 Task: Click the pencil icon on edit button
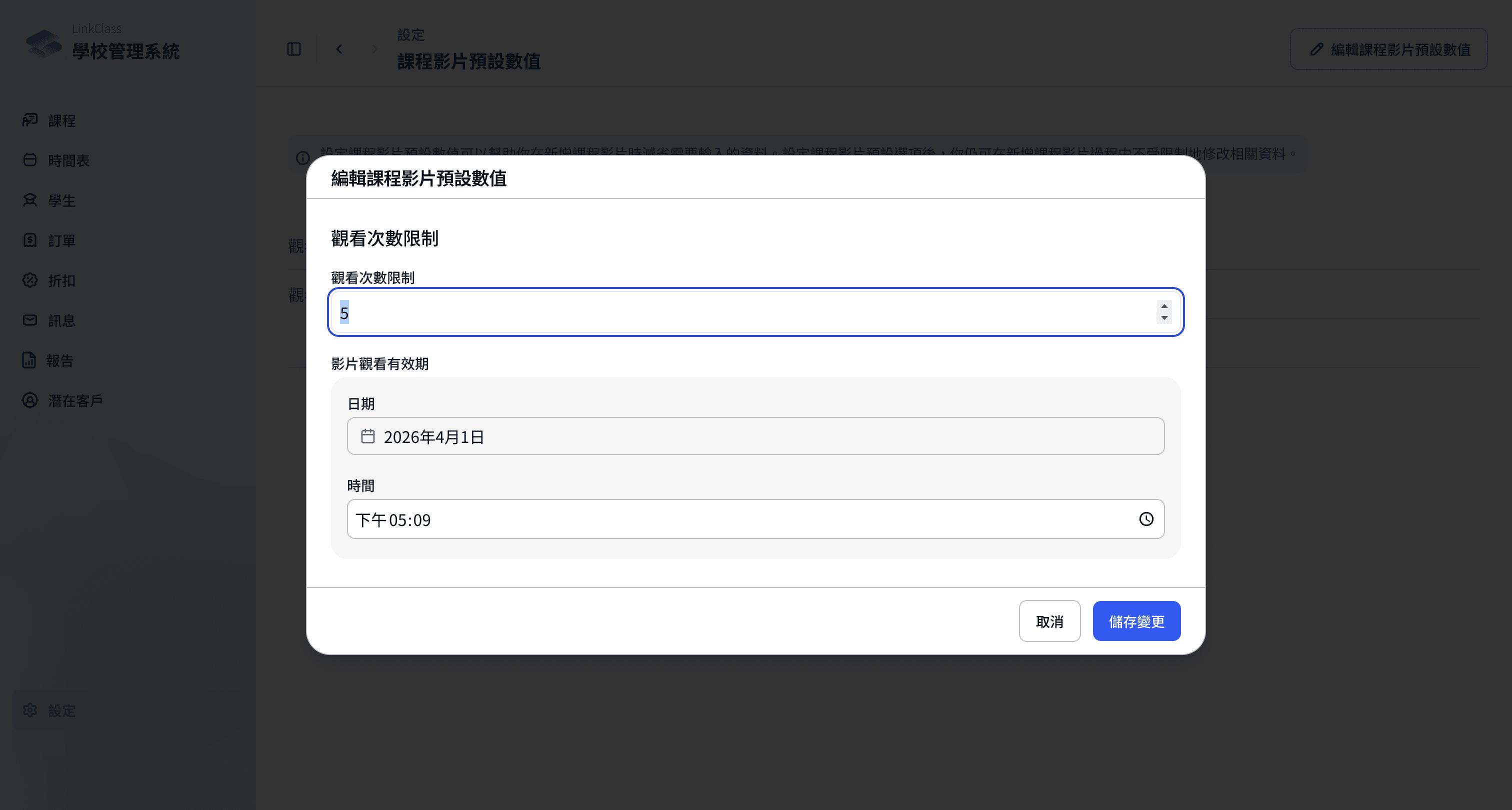tap(1316, 49)
